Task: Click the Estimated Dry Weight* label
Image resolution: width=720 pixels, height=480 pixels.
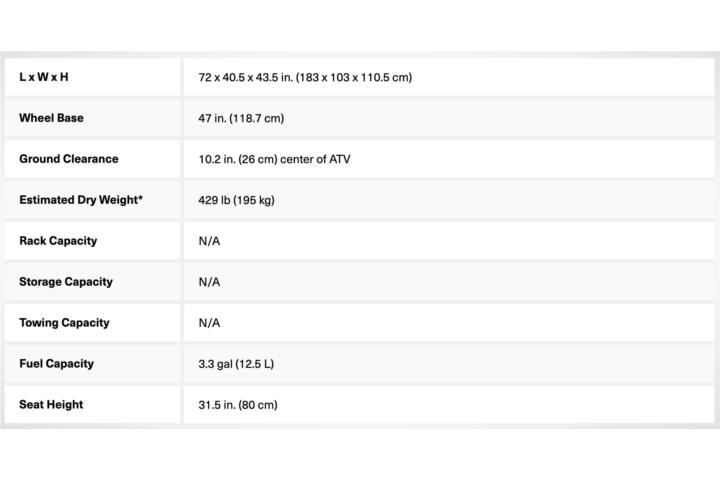Action: [81, 200]
